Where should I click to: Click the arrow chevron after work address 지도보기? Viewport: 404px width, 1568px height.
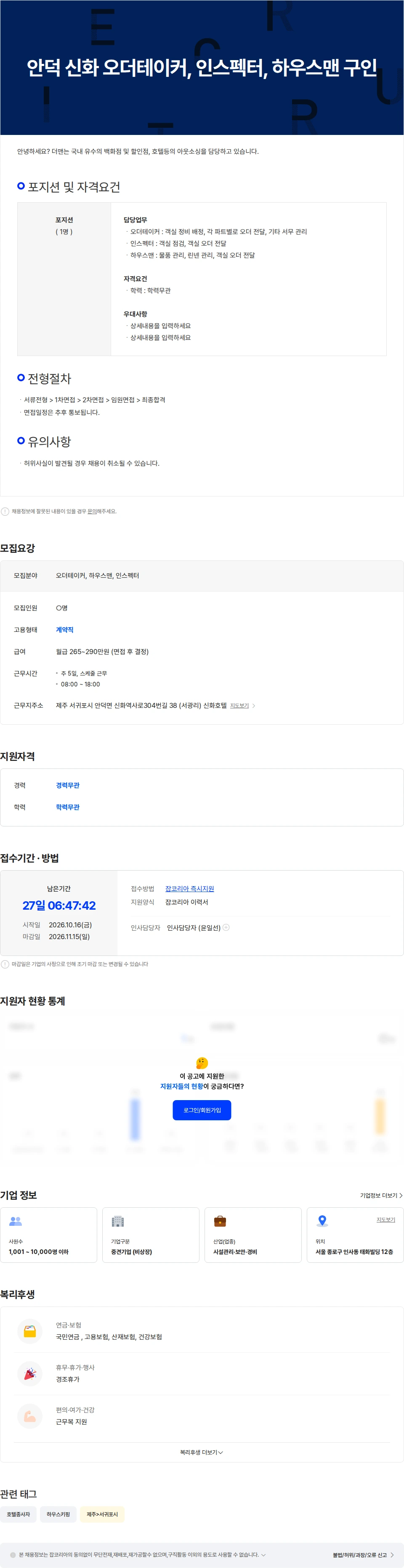pos(254,705)
